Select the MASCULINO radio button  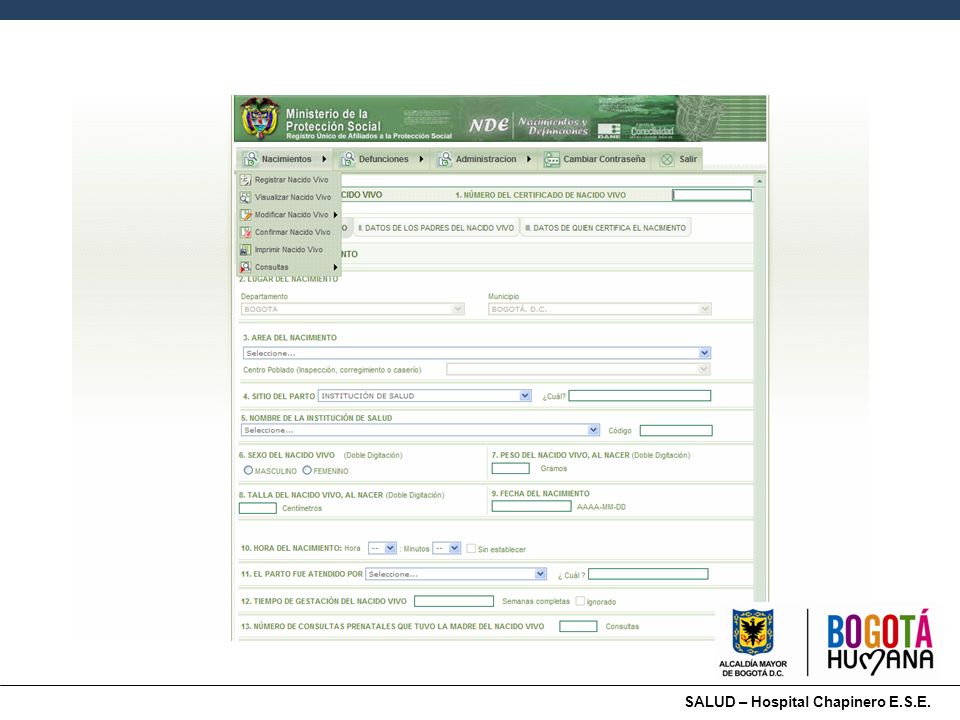248,470
